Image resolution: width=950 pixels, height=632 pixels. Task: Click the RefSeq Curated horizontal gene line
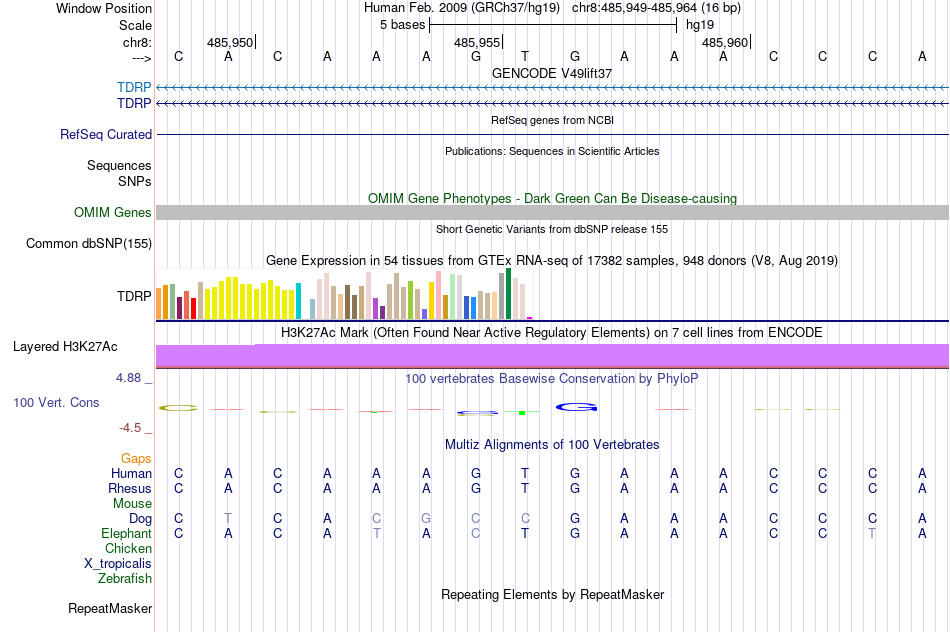click(552, 134)
